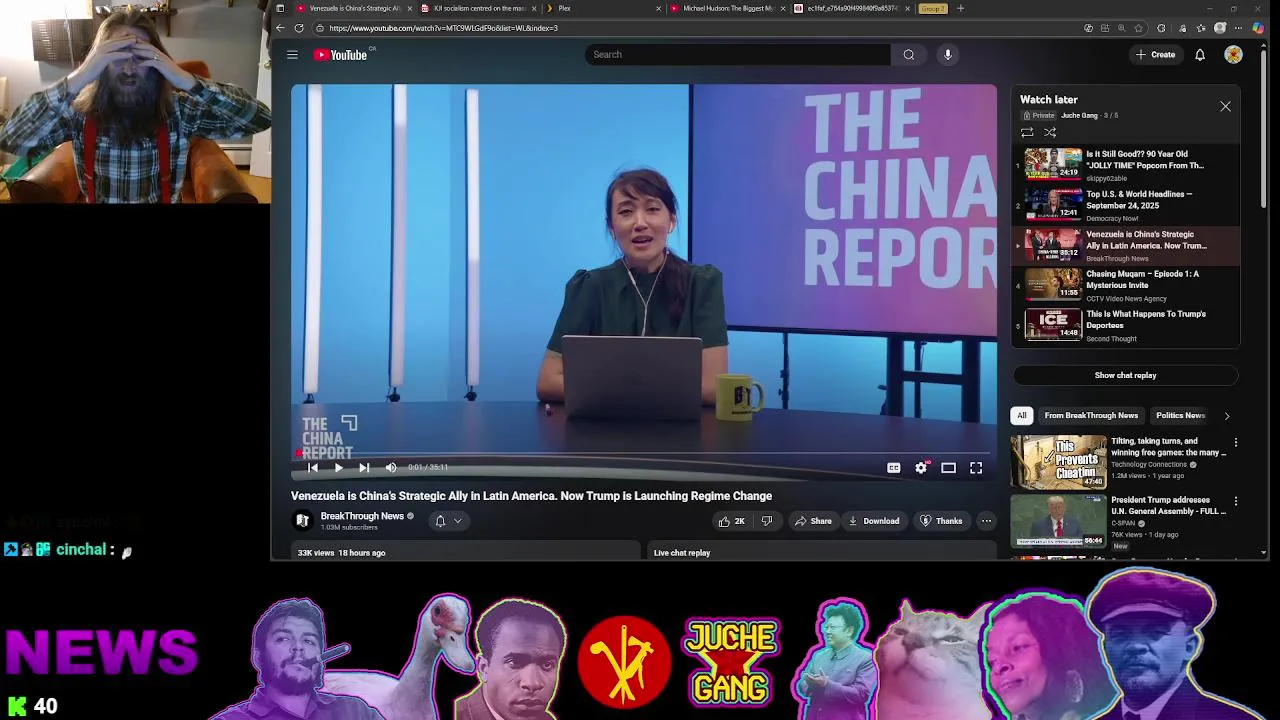The image size is (1280, 720).
Task: Select the Politics News chip
Action: (1180, 415)
